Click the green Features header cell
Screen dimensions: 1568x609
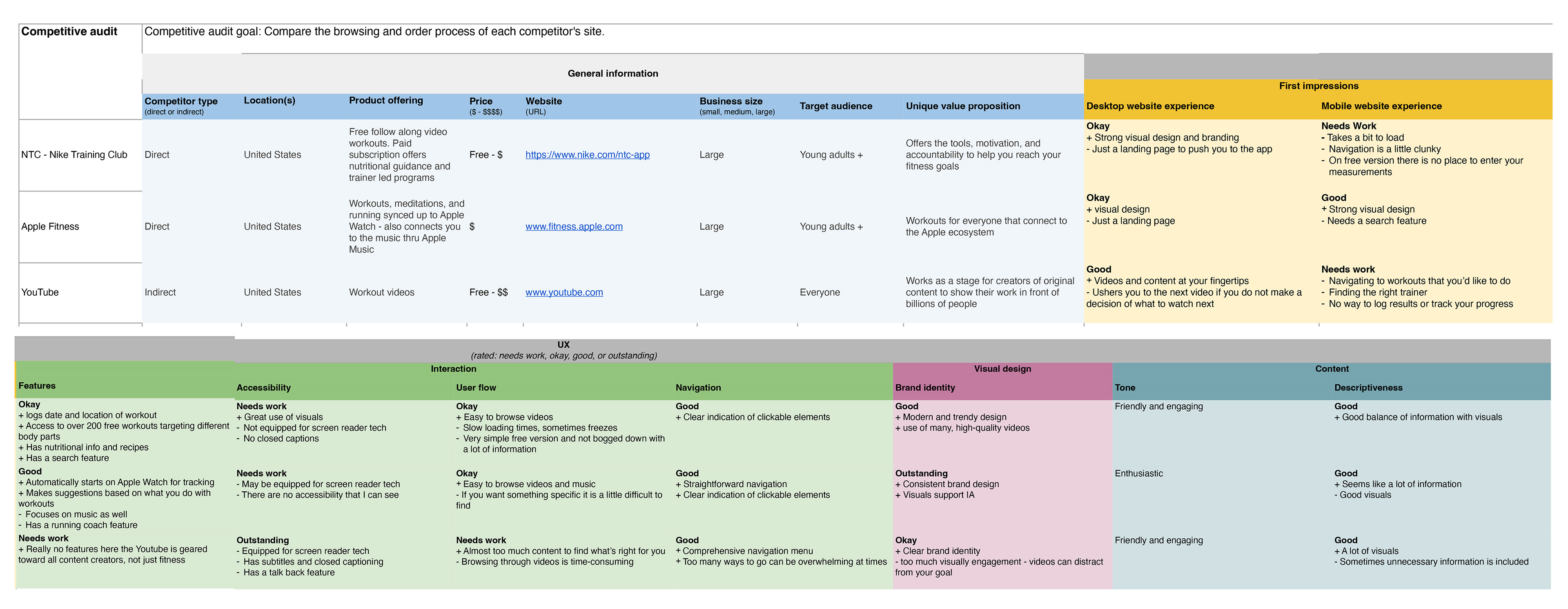pos(36,386)
